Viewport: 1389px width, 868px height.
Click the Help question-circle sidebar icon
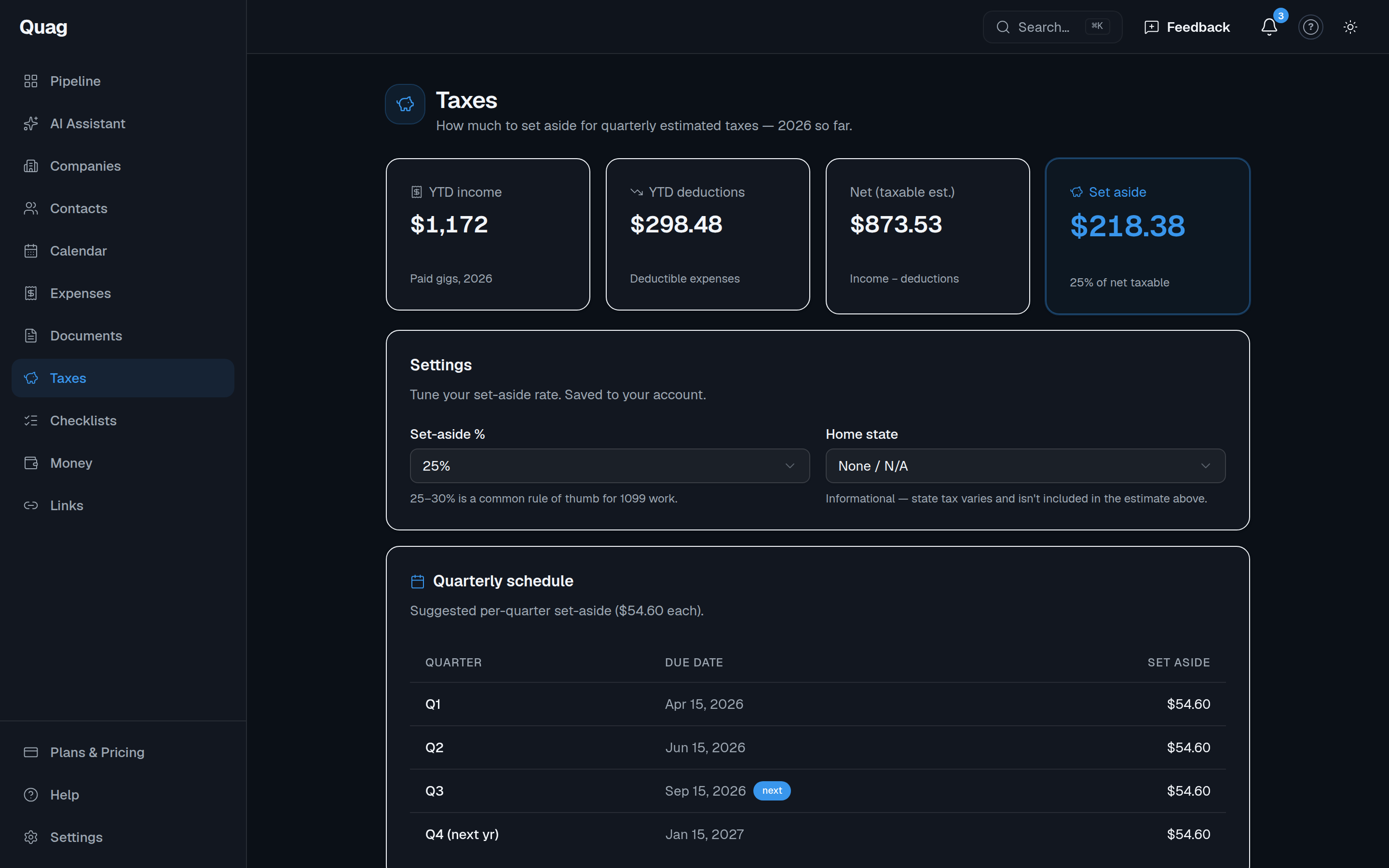tap(31, 795)
